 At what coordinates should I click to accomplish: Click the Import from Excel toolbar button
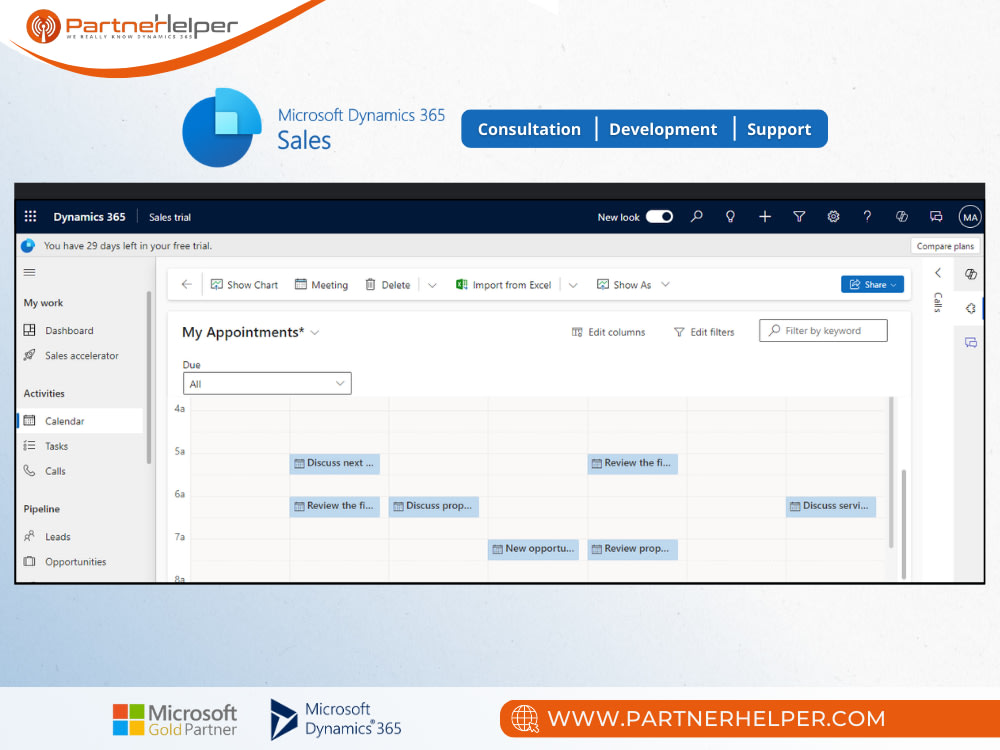coord(503,284)
